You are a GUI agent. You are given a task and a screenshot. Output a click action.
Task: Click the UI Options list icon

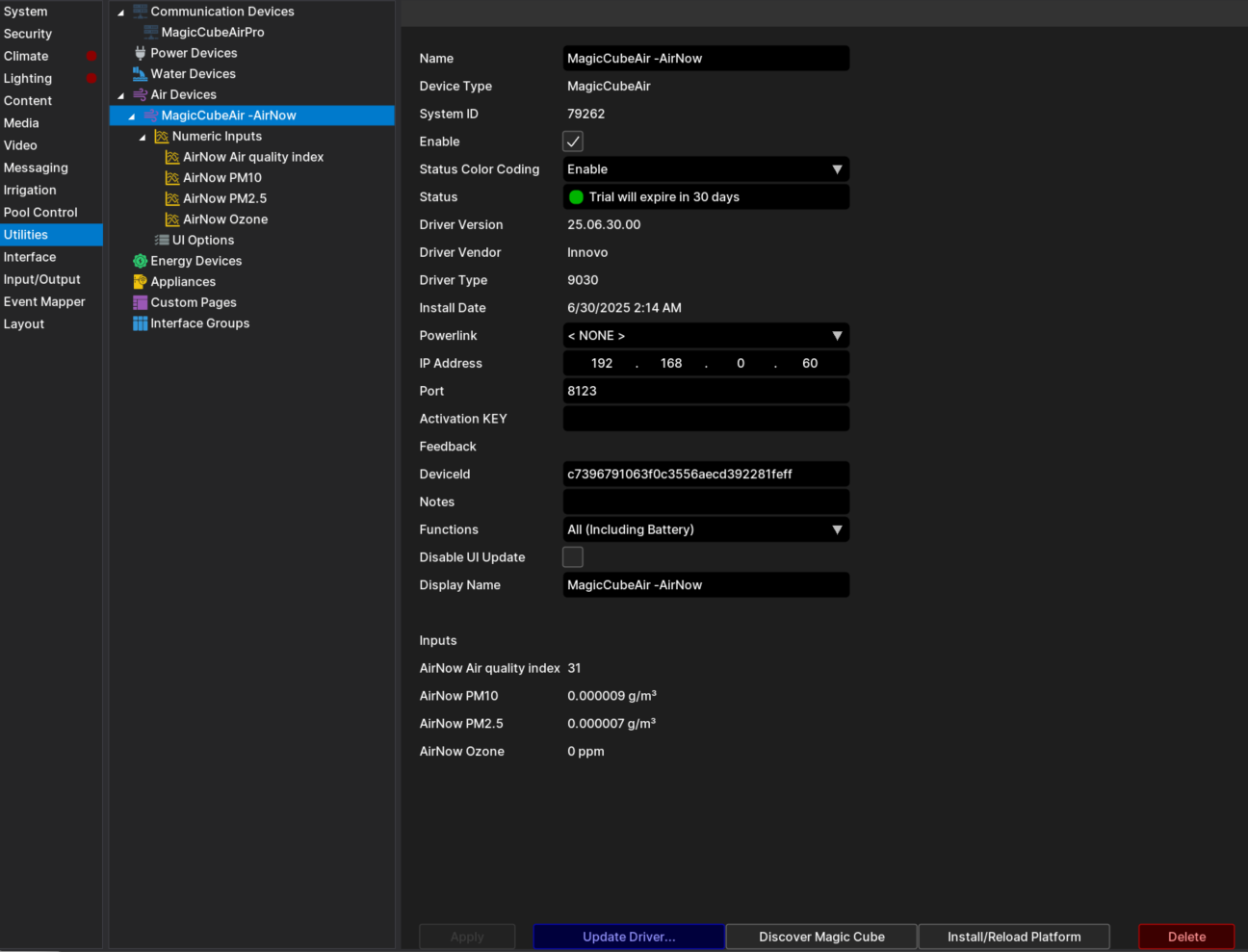[162, 241]
